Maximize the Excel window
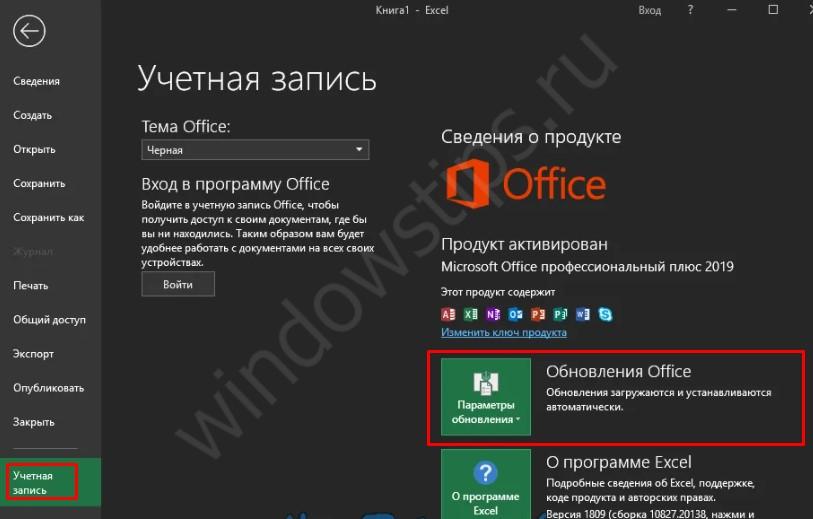This screenshot has height=519, width=813. tap(773, 10)
